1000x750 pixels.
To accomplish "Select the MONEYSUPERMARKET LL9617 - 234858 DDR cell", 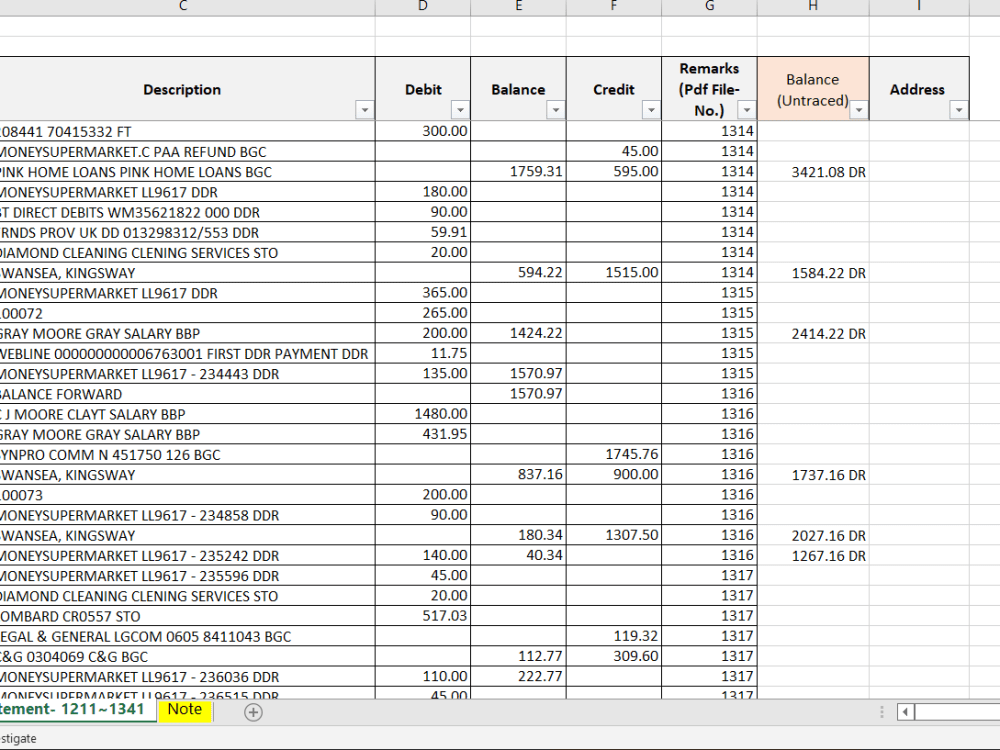I will click(x=187, y=515).
